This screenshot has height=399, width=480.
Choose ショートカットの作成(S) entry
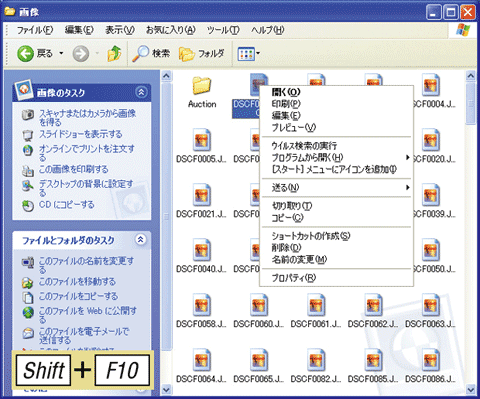coord(336,236)
